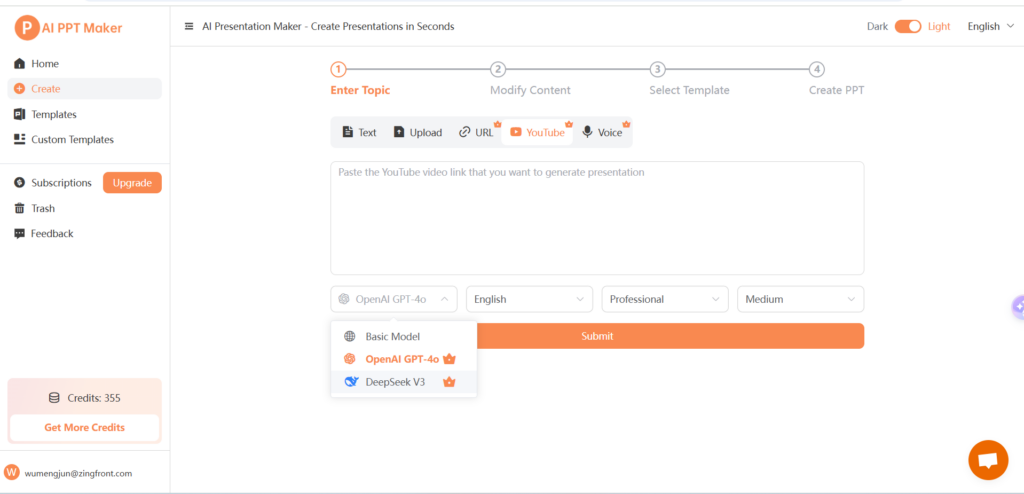Click the Subscriptions dollar icon
Image resolution: width=1024 pixels, height=494 pixels.
19,183
